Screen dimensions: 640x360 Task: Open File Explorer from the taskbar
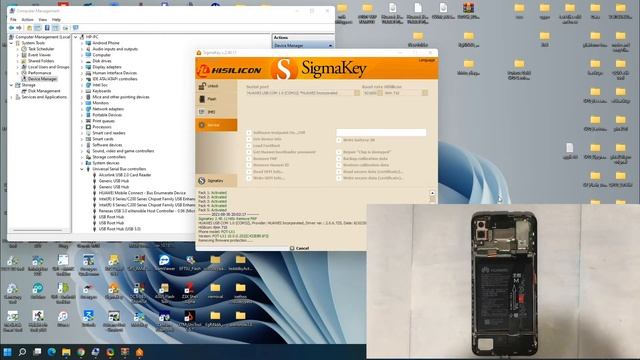(66, 352)
